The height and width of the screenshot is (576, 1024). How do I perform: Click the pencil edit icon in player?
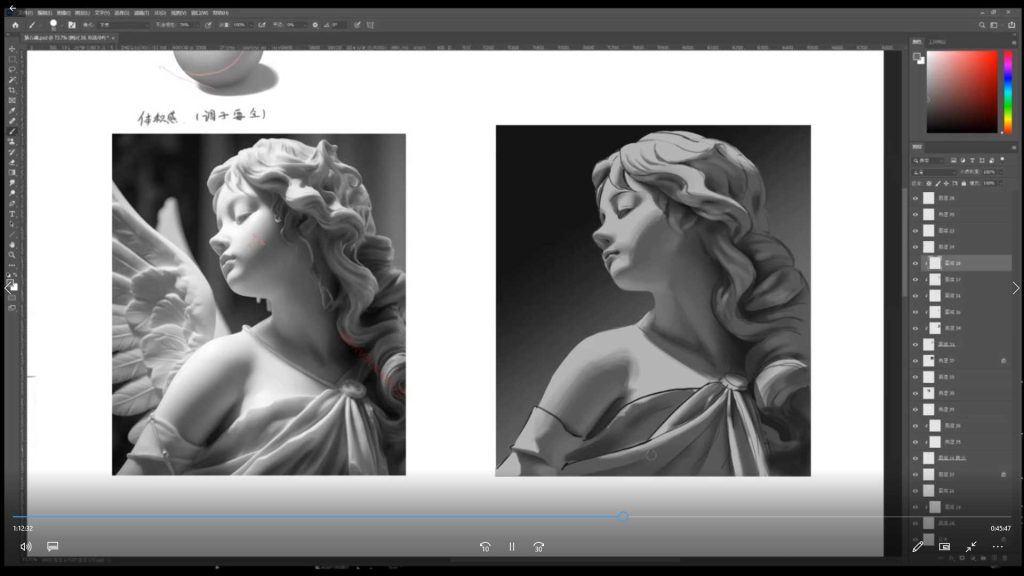click(x=918, y=547)
